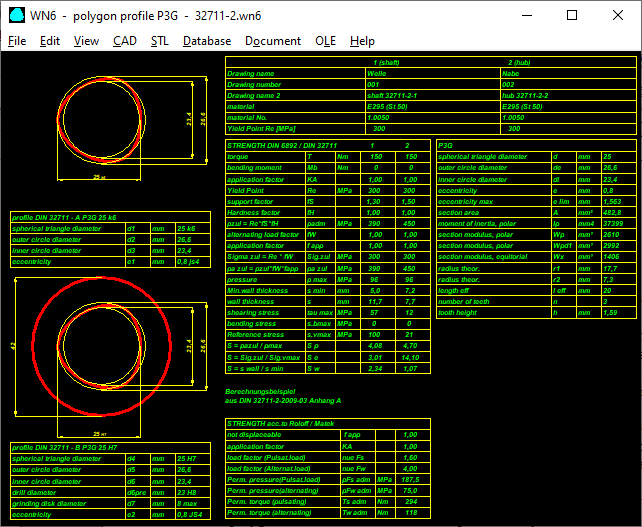Viewport: 642px width, 527px height.
Task: Maximize the WN6 window
Action: [x=572, y=15]
